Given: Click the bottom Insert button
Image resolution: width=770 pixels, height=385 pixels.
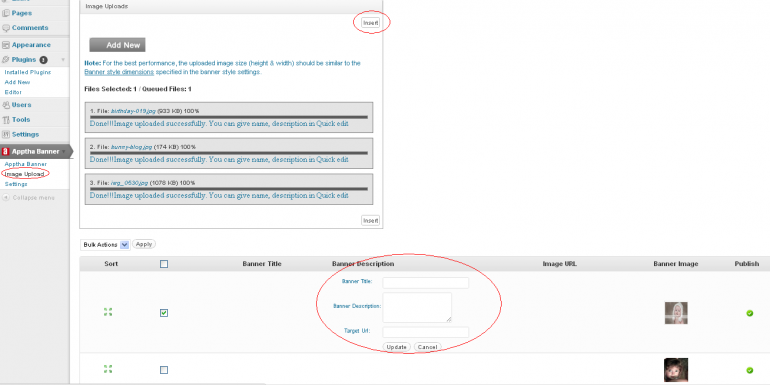Looking at the screenshot, I should [371, 220].
